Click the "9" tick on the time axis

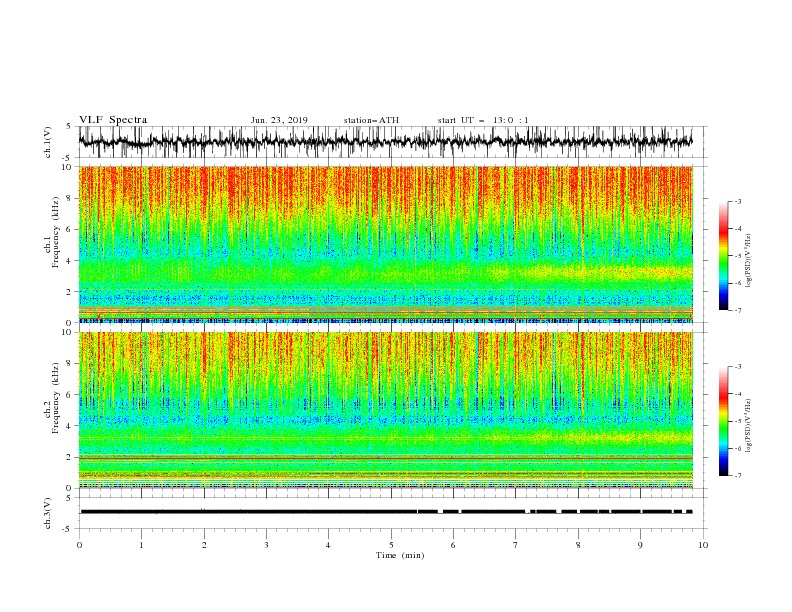[x=640, y=545]
